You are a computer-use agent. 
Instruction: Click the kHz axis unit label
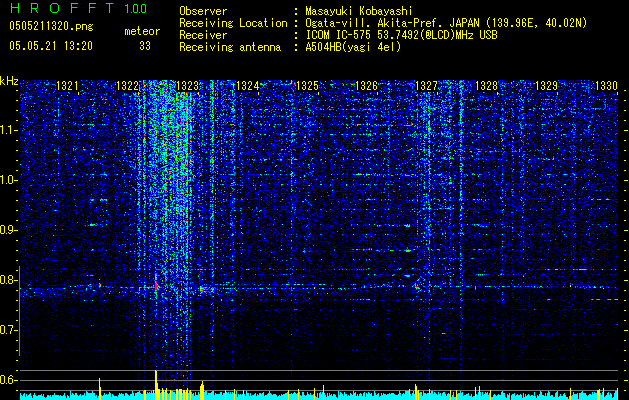point(9,81)
